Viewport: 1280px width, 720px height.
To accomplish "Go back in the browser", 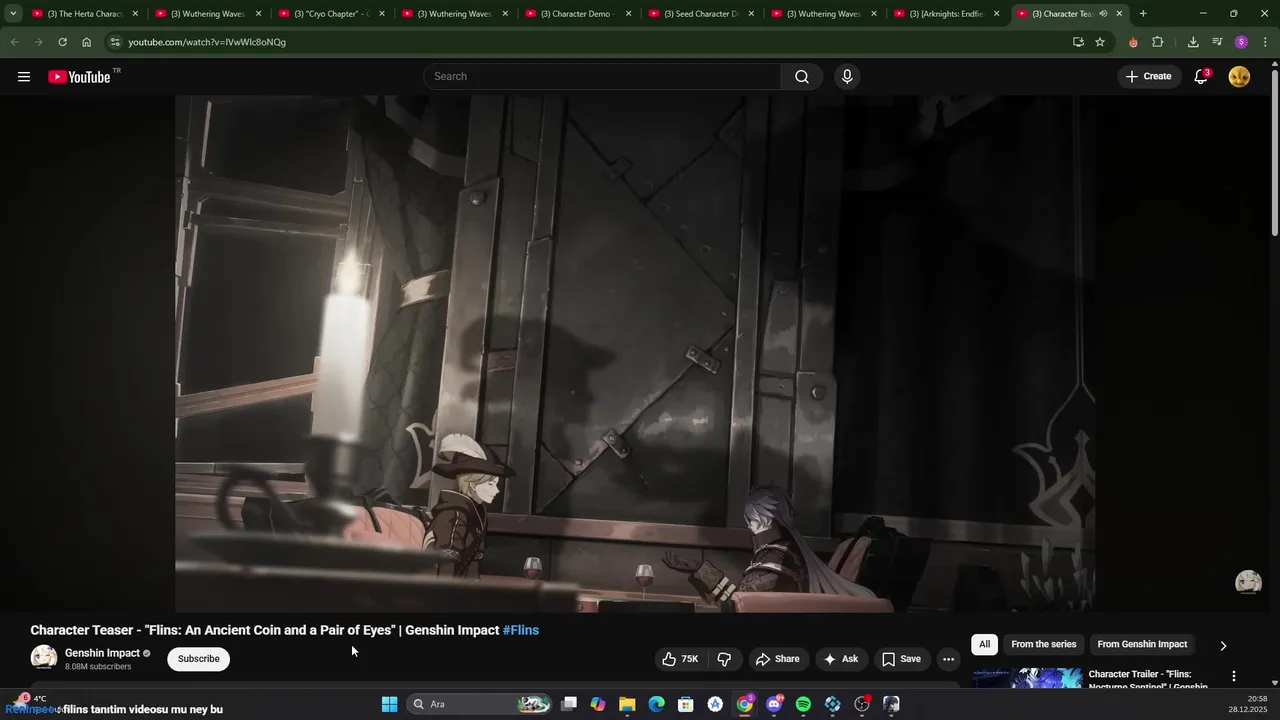I will (14, 42).
